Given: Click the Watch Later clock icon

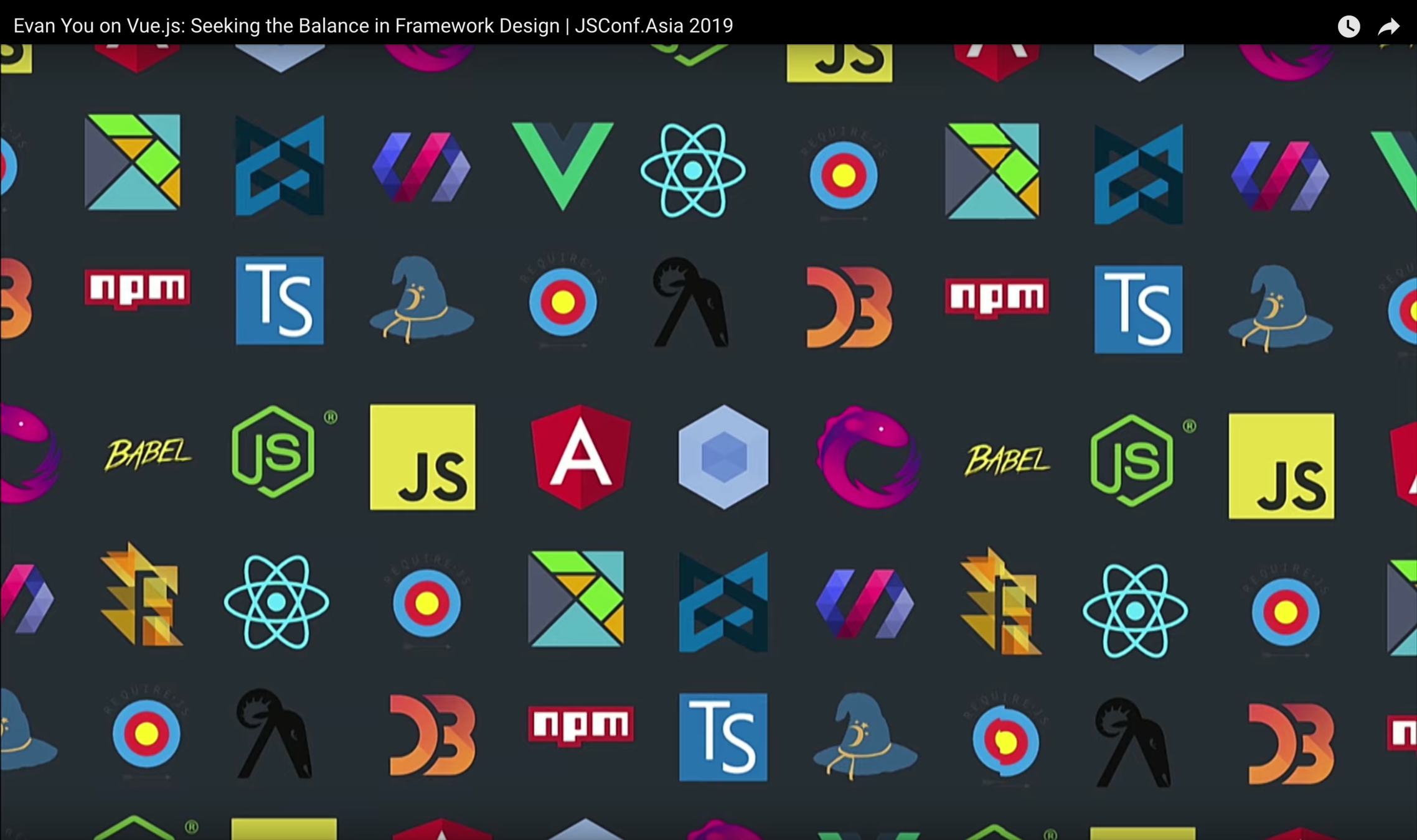Looking at the screenshot, I should tap(1349, 26).
